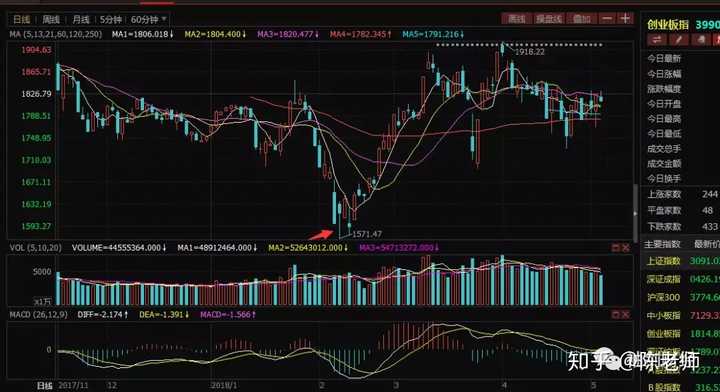This screenshot has height=392, width=720.
Task: Open 沪深300 in the index list
Action: pos(663,297)
